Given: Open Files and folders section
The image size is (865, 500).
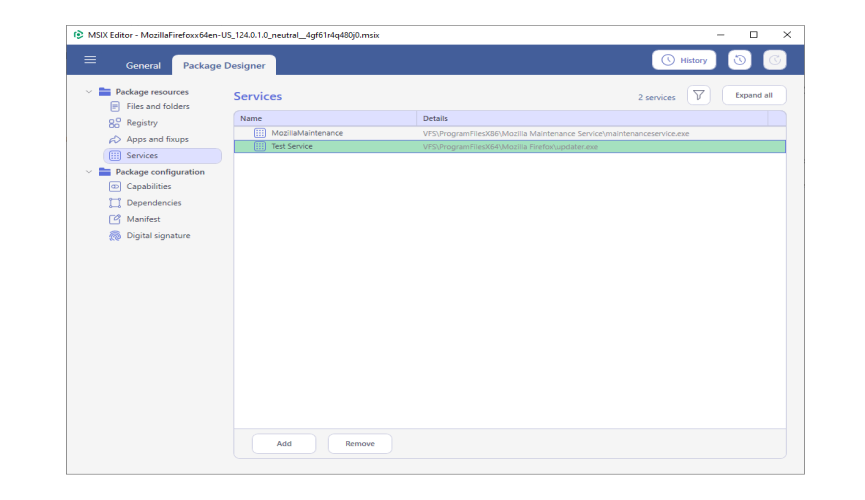Looking at the screenshot, I should pos(158,106).
